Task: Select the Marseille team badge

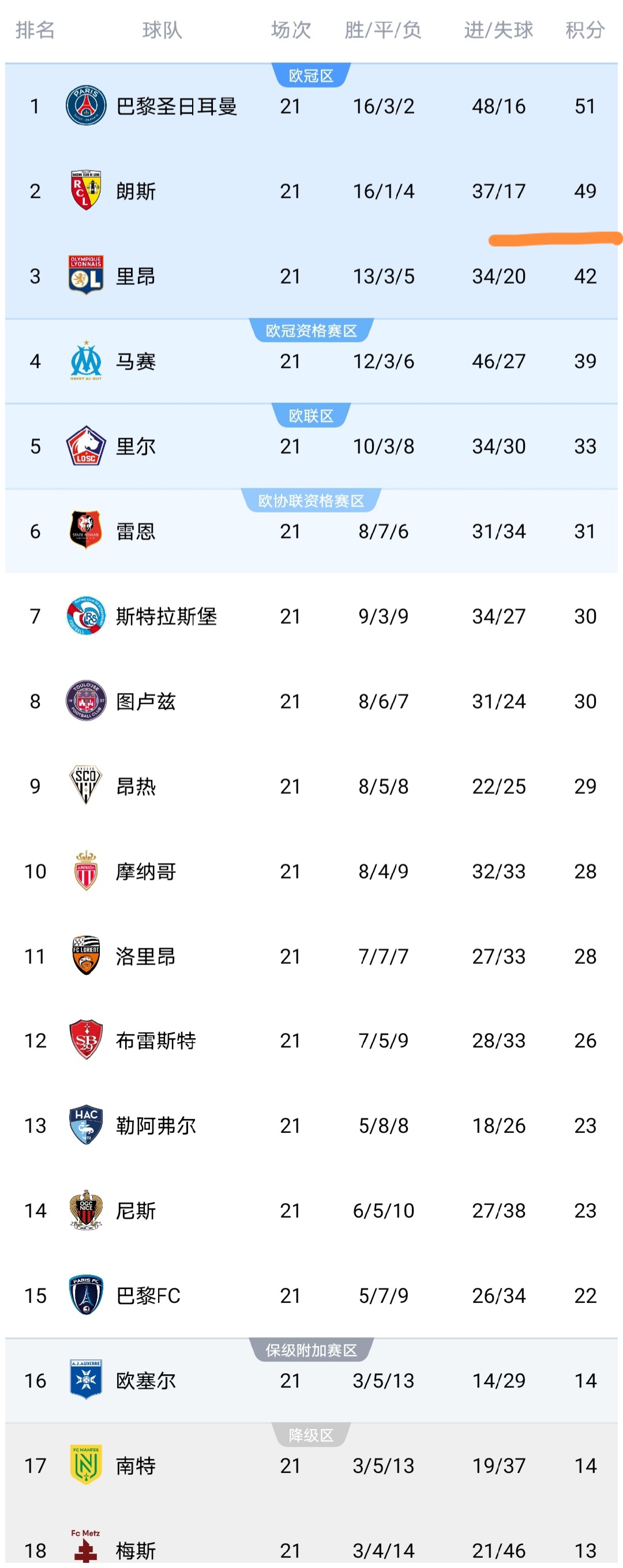Action: coord(86,360)
